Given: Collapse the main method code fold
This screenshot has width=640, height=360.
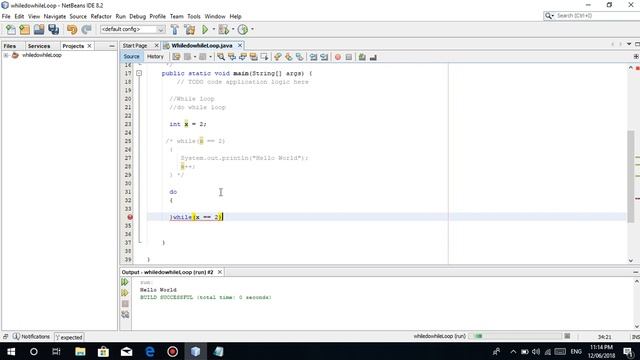Looking at the screenshot, I should click(x=139, y=73).
